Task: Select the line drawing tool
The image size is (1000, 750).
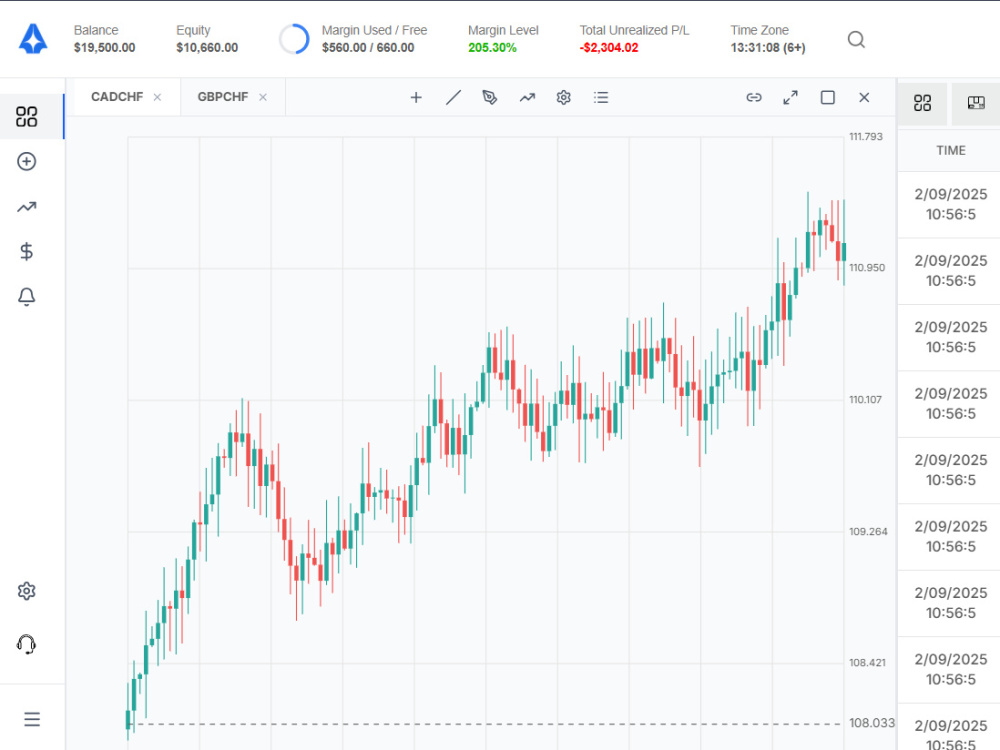Action: click(453, 98)
